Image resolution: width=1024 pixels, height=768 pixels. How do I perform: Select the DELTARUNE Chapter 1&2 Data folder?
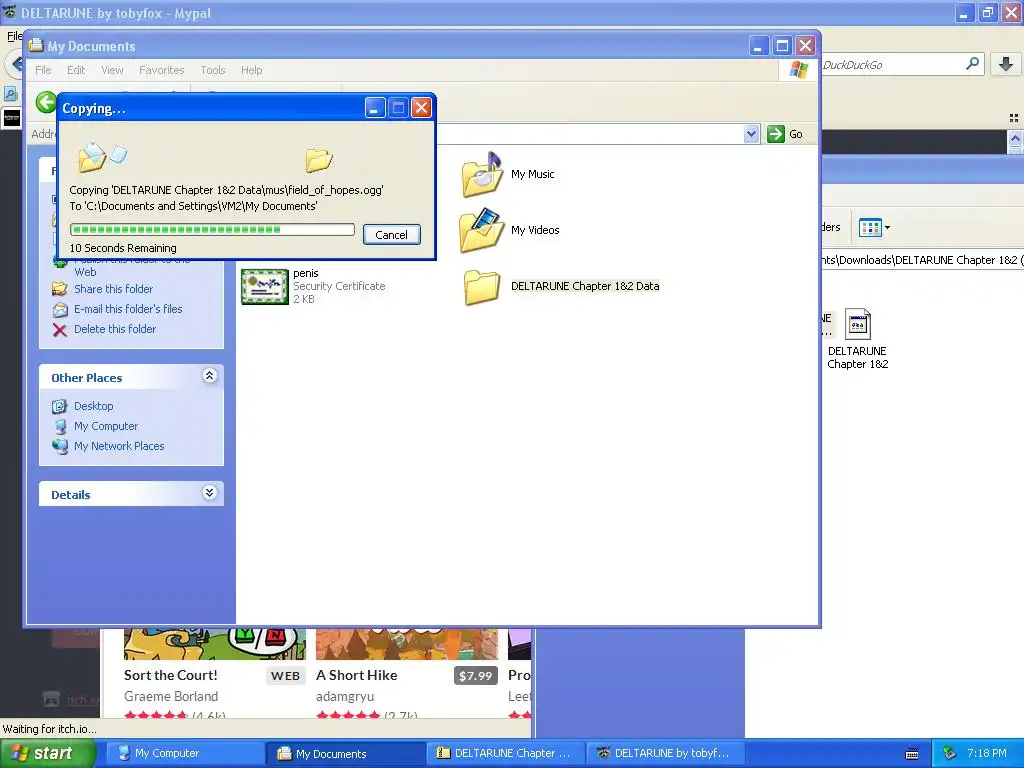[562, 286]
